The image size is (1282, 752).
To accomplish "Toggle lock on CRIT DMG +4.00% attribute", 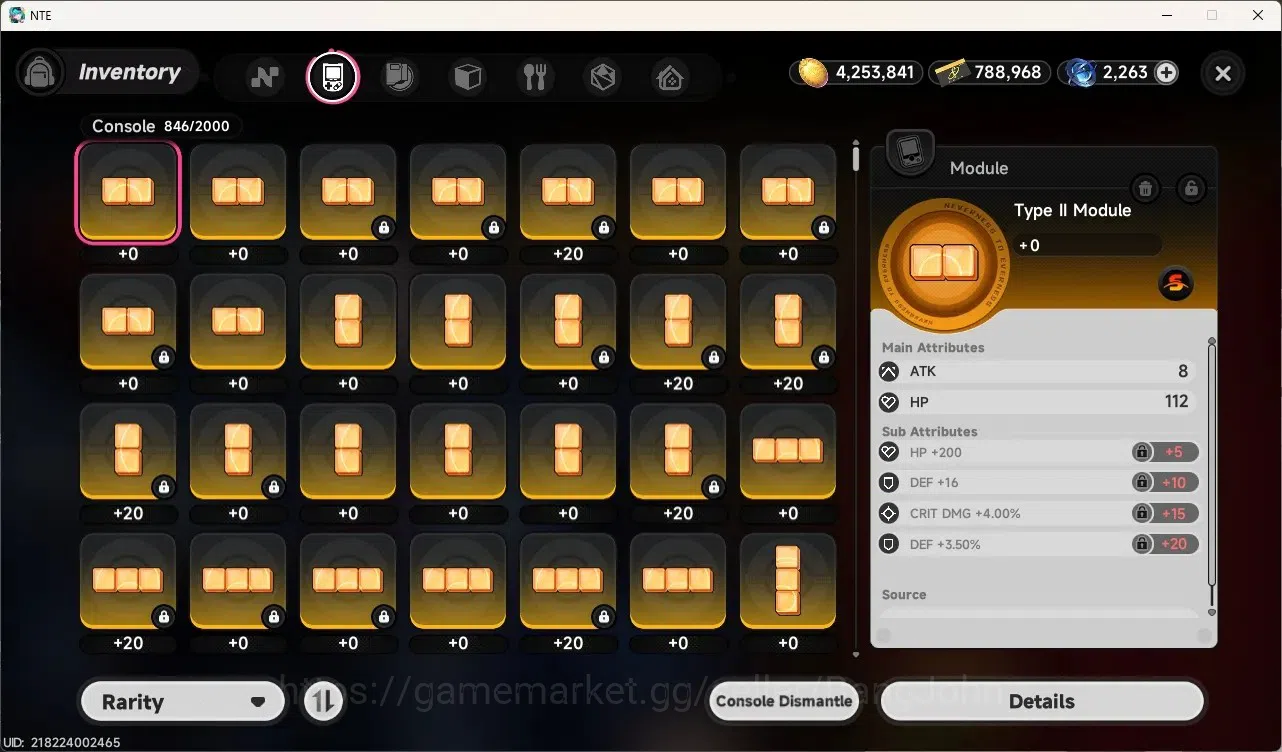I will tap(1141, 513).
